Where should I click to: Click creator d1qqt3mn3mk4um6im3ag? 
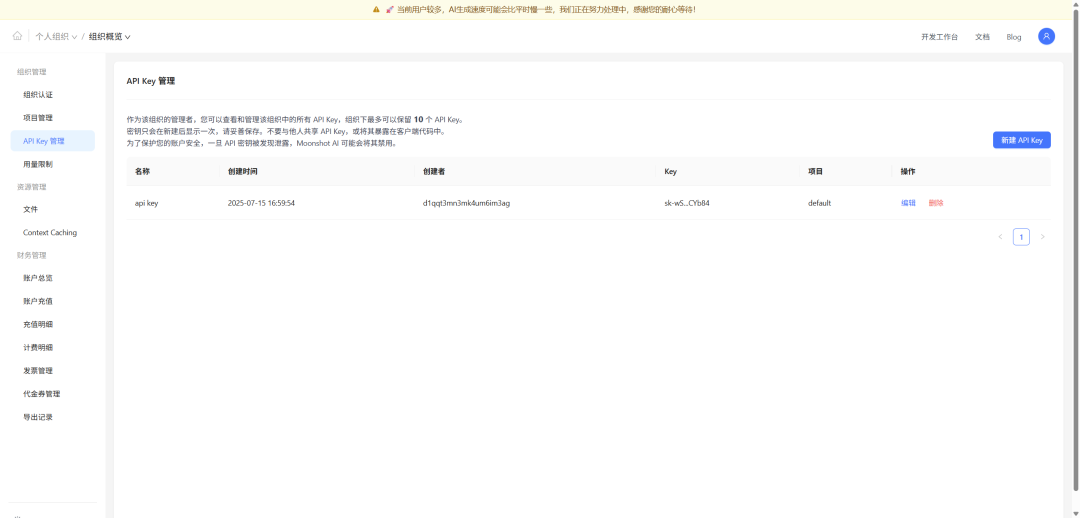coord(466,203)
